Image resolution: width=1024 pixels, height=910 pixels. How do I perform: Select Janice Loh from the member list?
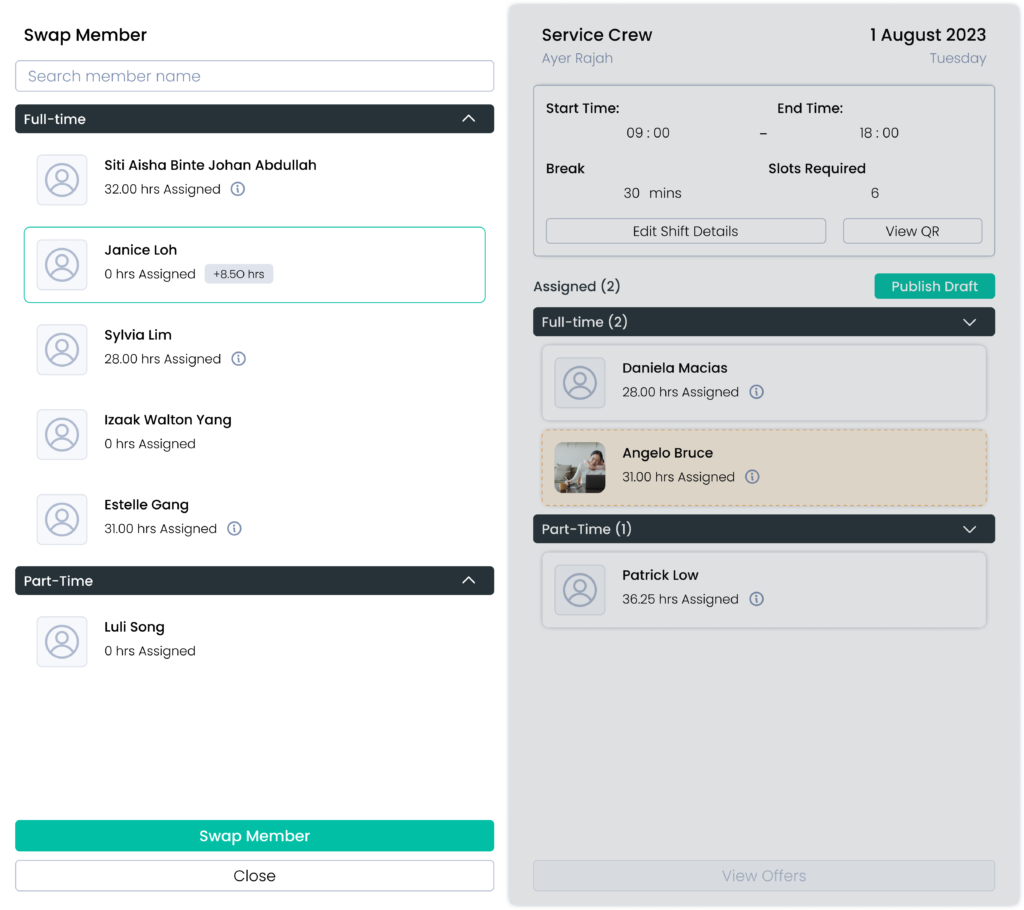(254, 265)
